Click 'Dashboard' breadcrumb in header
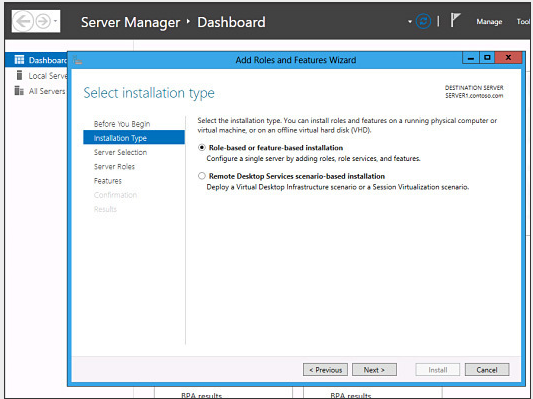533x399 pixels. (231, 22)
